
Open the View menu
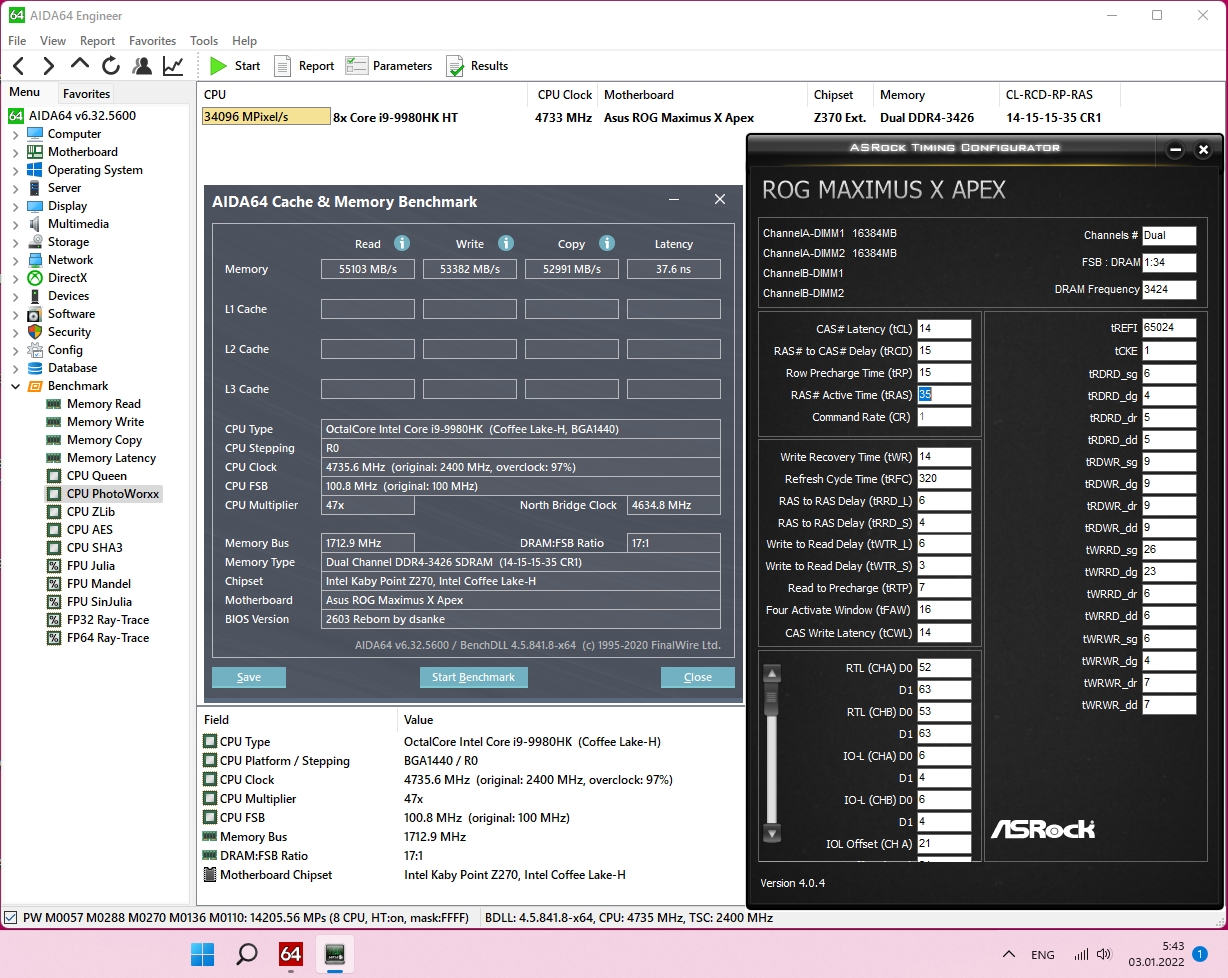53,41
